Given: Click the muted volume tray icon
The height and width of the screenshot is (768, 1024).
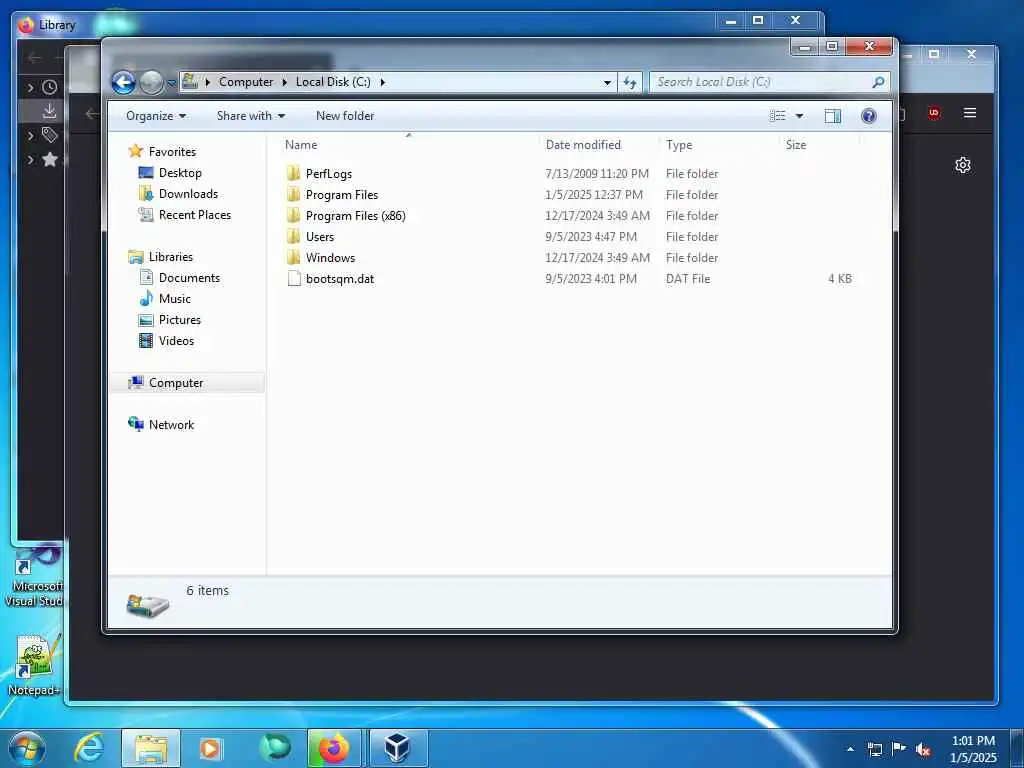Looking at the screenshot, I should pyautogui.click(x=923, y=750).
